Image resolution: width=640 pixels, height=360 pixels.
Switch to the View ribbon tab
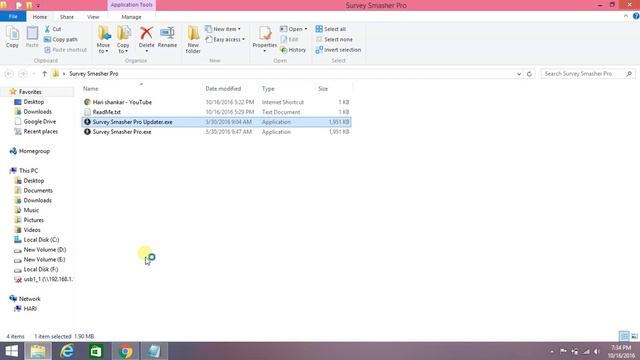click(x=93, y=17)
